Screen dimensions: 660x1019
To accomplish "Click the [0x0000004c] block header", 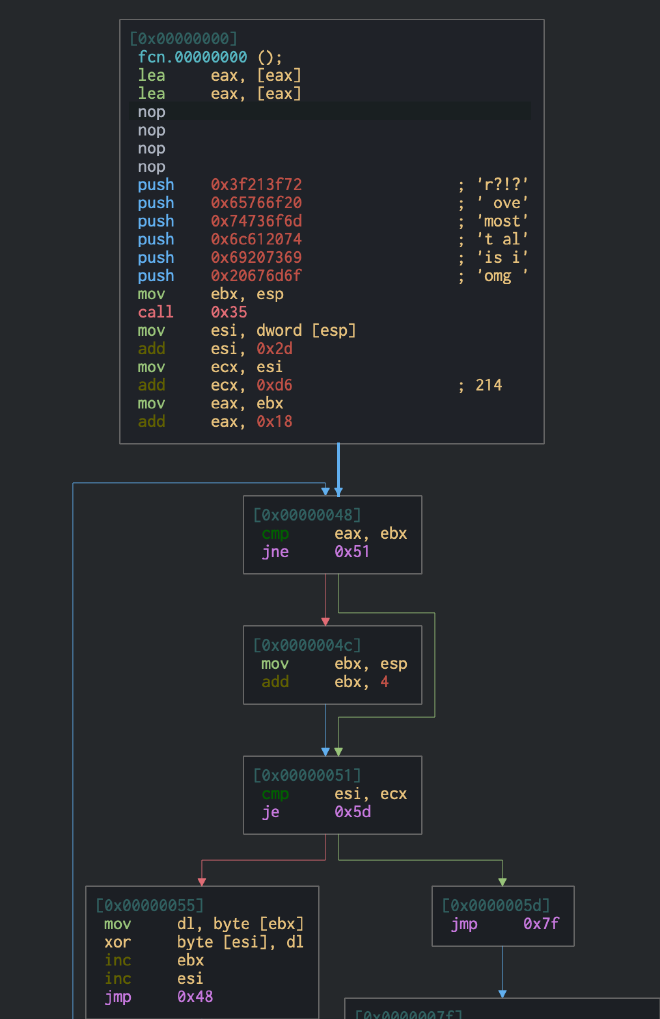I will [307, 645].
